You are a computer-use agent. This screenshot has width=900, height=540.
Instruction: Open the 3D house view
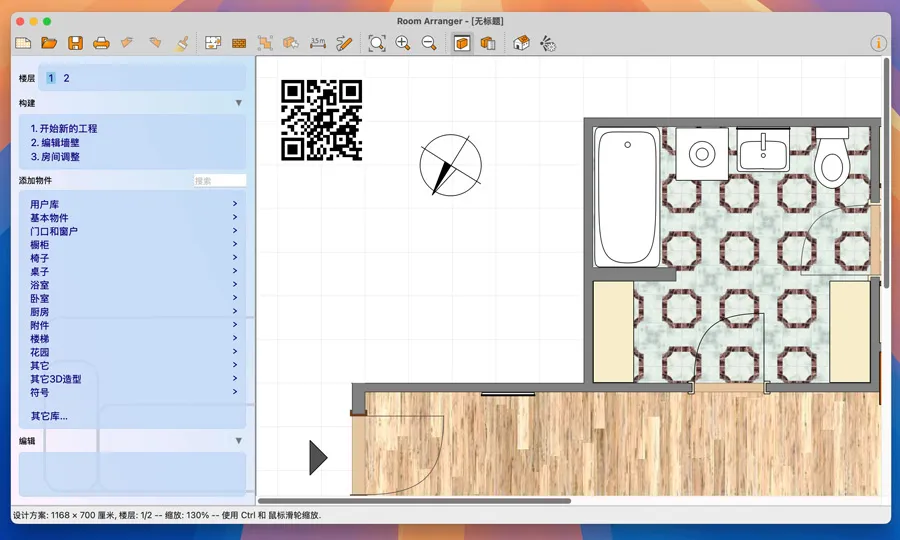tap(521, 43)
